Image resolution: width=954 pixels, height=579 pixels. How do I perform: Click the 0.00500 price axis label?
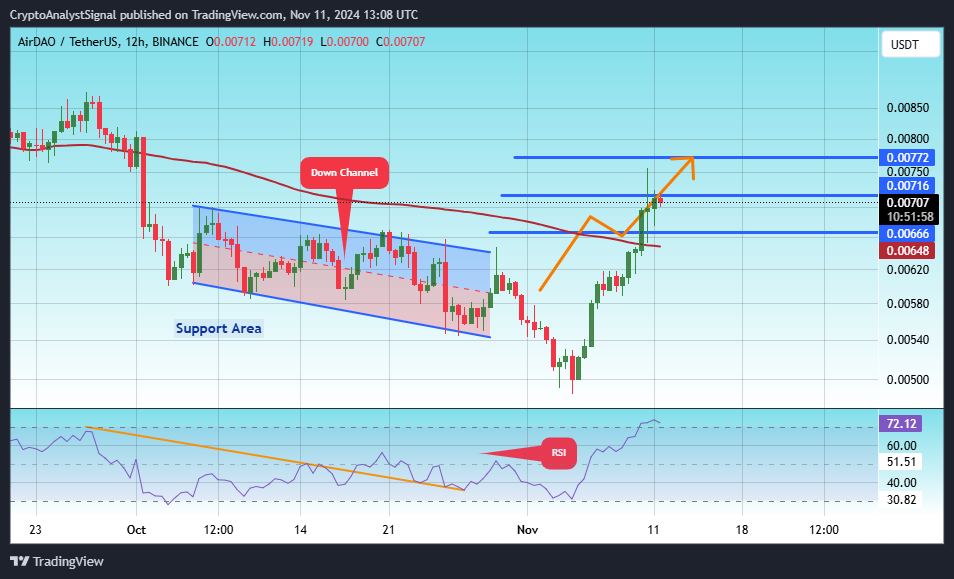tap(908, 380)
